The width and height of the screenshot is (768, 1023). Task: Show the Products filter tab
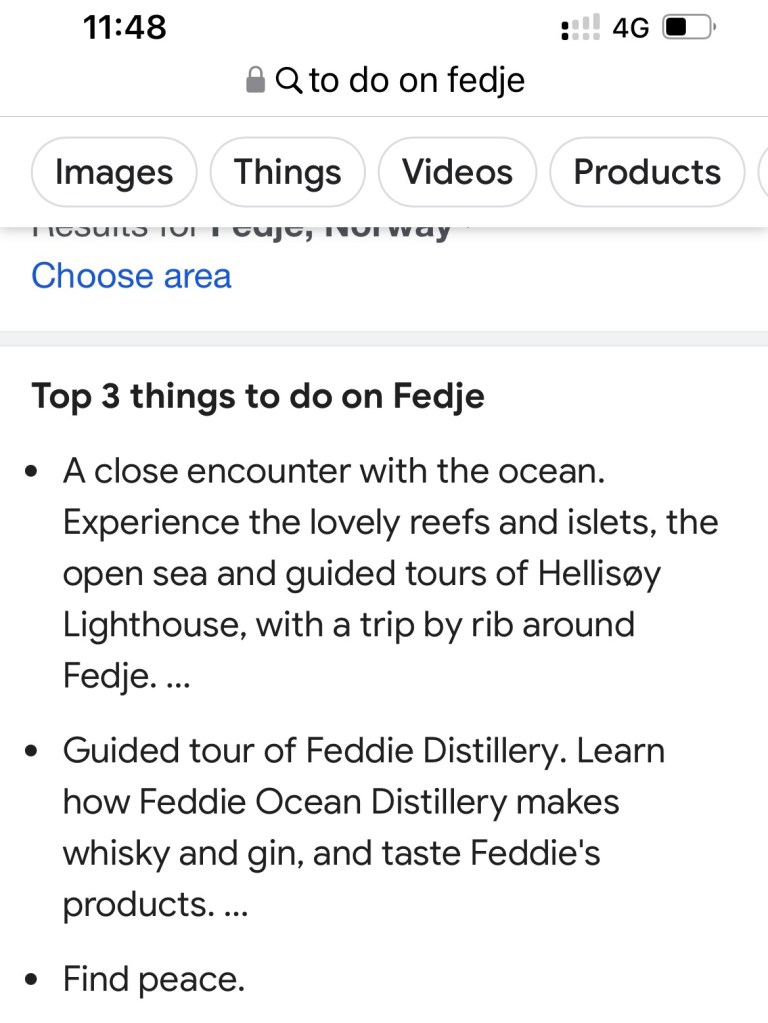coord(647,172)
